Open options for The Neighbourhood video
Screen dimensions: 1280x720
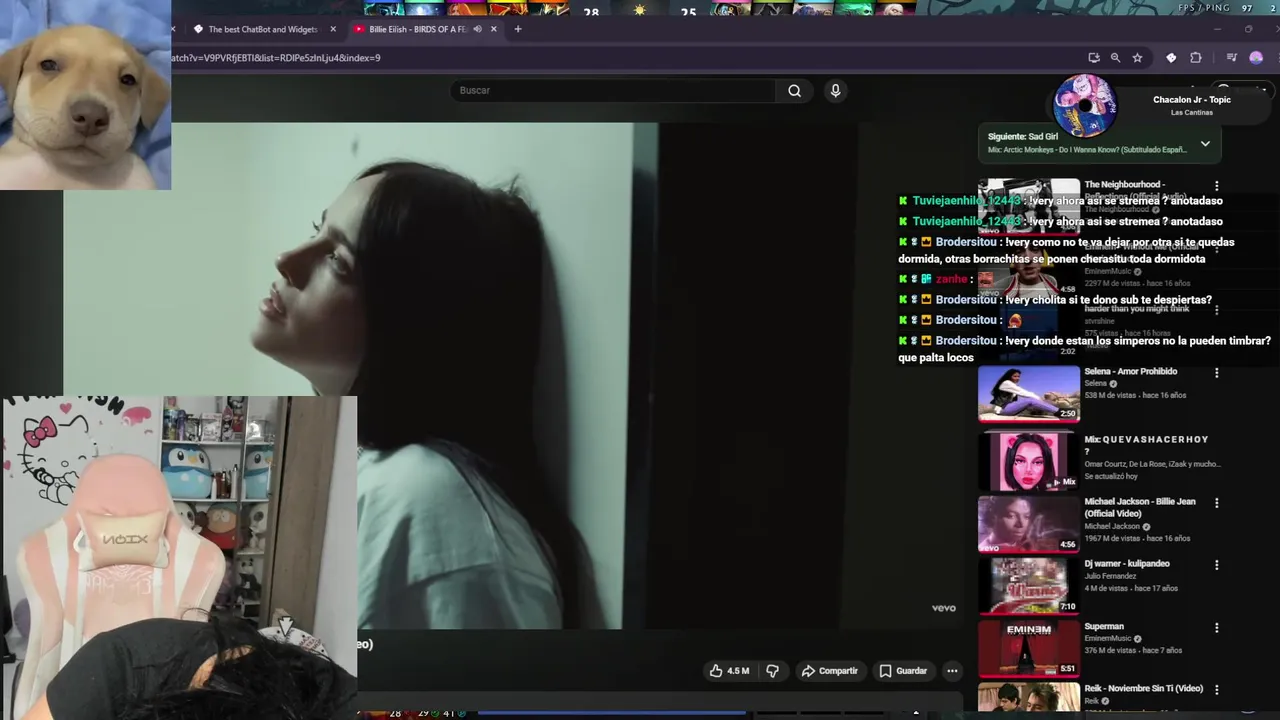point(1216,186)
